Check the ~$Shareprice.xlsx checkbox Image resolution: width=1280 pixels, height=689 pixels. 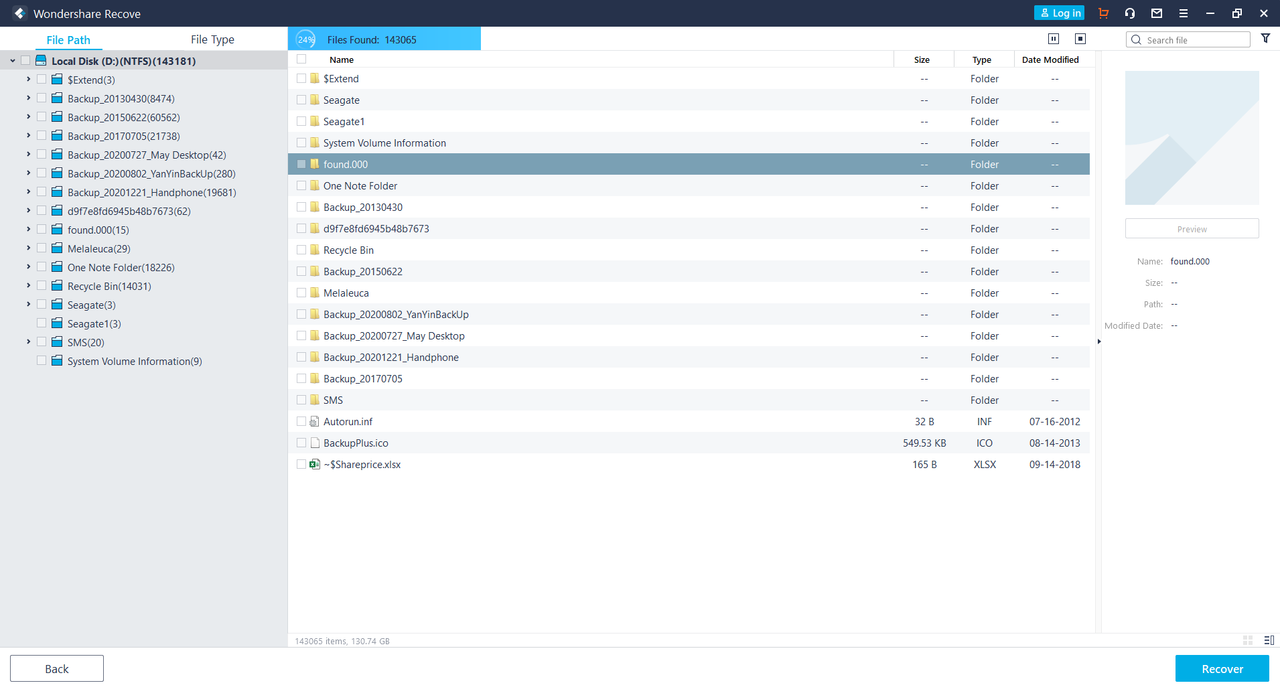pos(301,464)
